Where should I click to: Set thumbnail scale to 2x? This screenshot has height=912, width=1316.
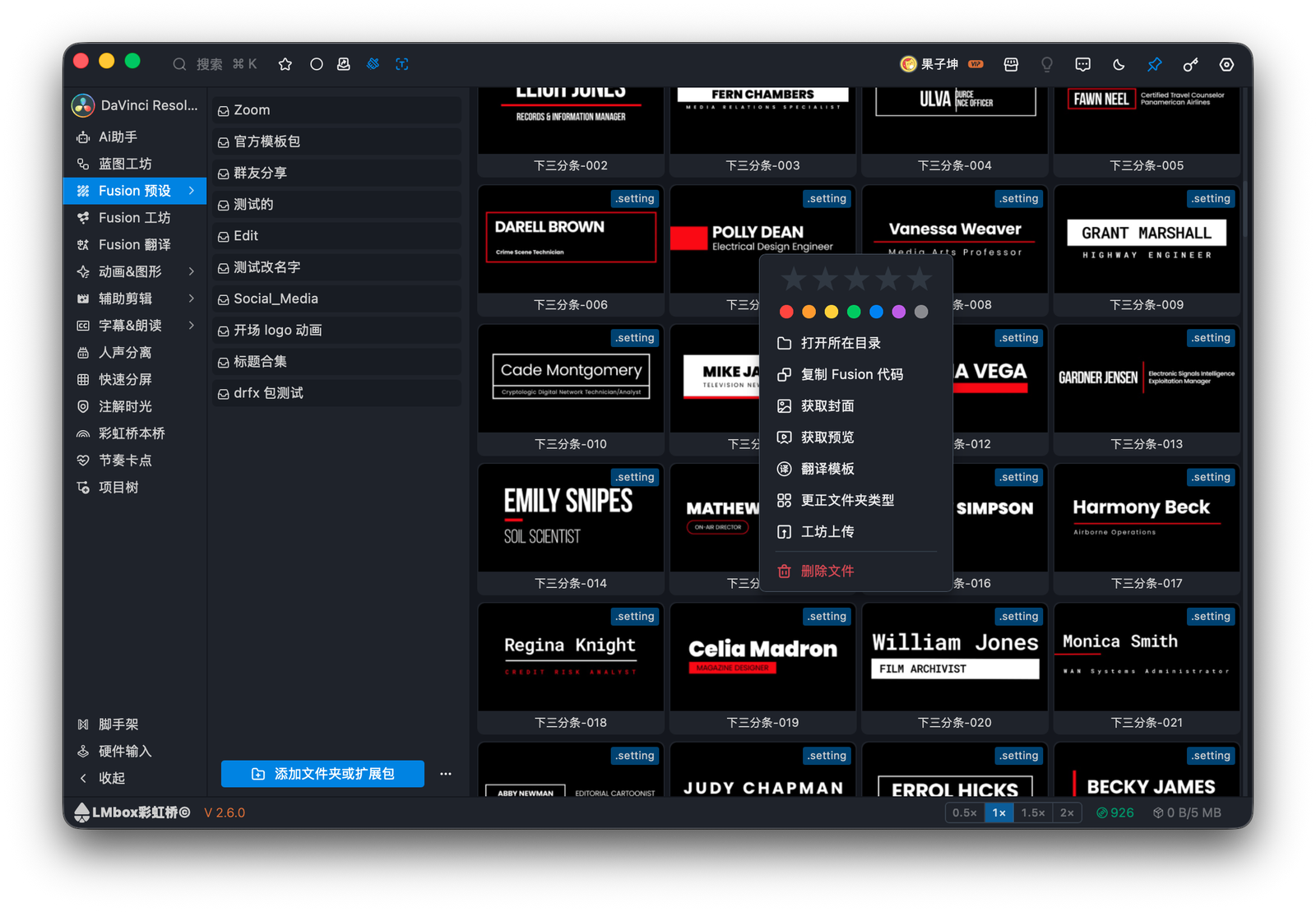[x=1067, y=812]
